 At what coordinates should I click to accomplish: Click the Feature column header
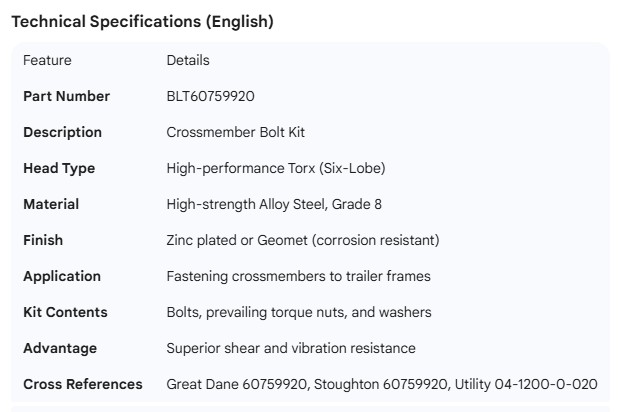pos(48,60)
